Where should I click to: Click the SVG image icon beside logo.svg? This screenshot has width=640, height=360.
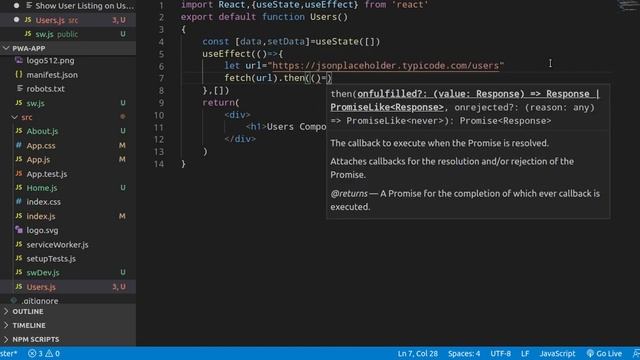(19, 230)
